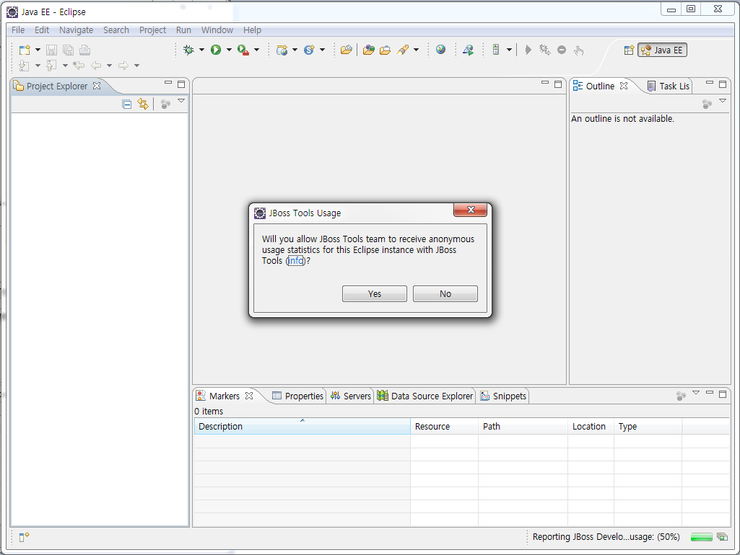740x555 pixels.
Task: Open the New Servlet dropdown arrow
Action: coord(322,50)
